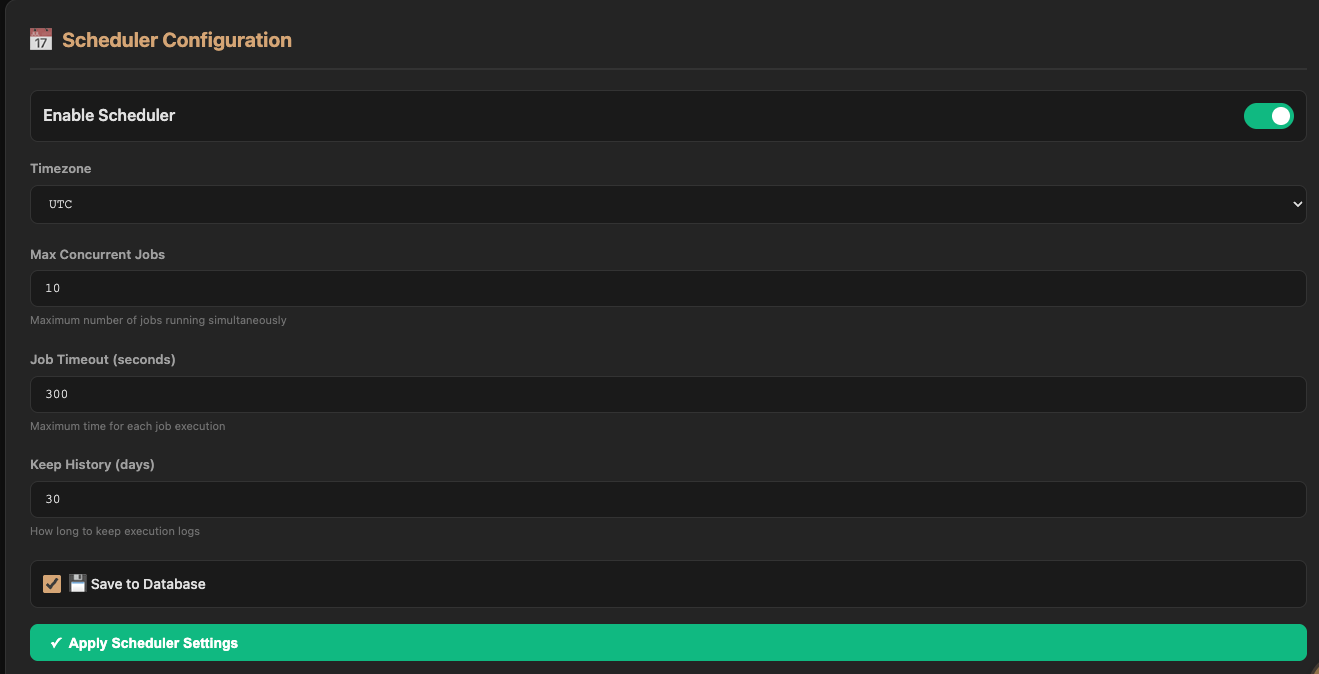Click the Max Concurrent Jobs label

click(97, 254)
